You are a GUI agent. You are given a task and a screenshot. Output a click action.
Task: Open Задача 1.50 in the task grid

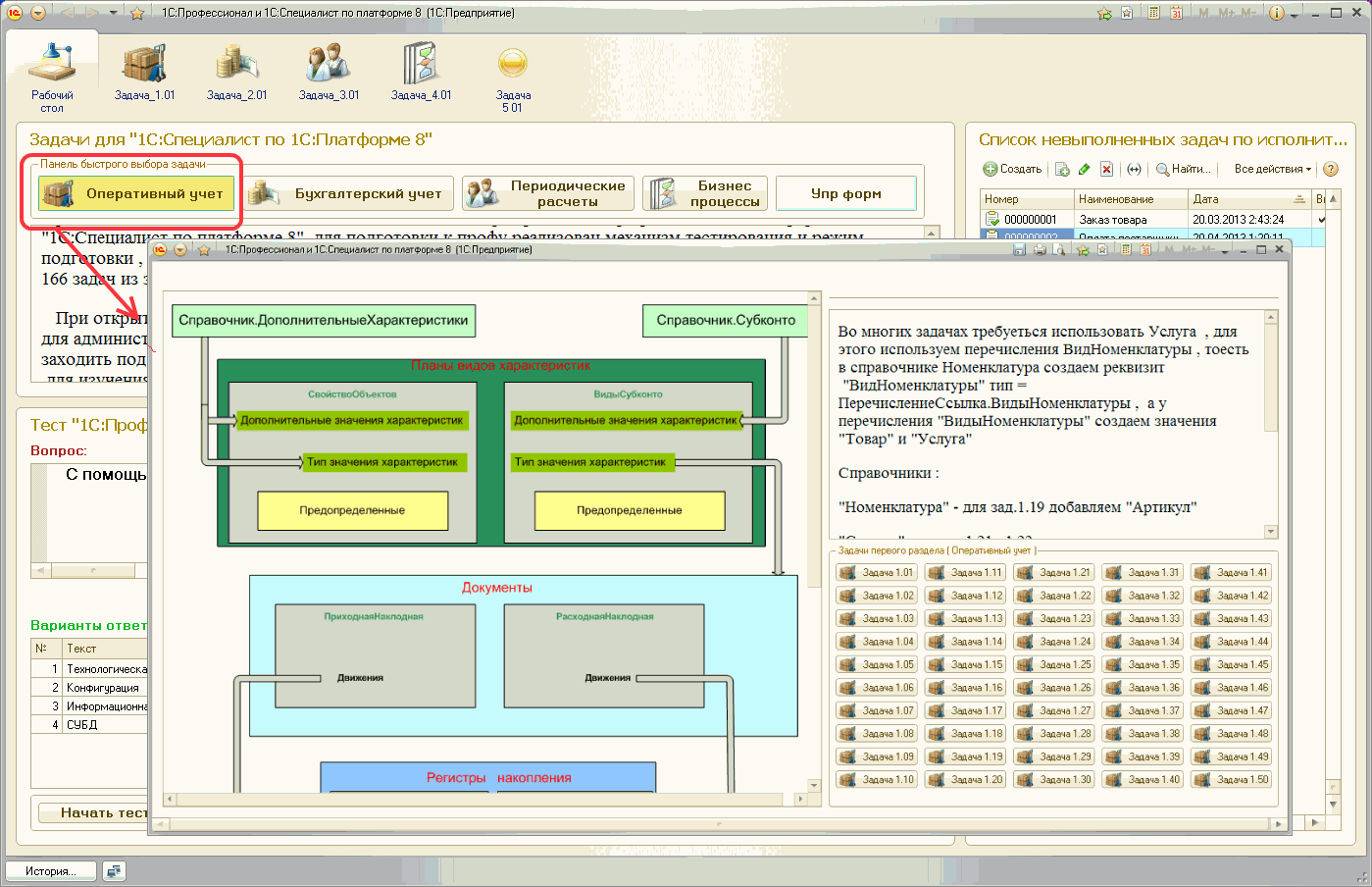(x=1232, y=779)
